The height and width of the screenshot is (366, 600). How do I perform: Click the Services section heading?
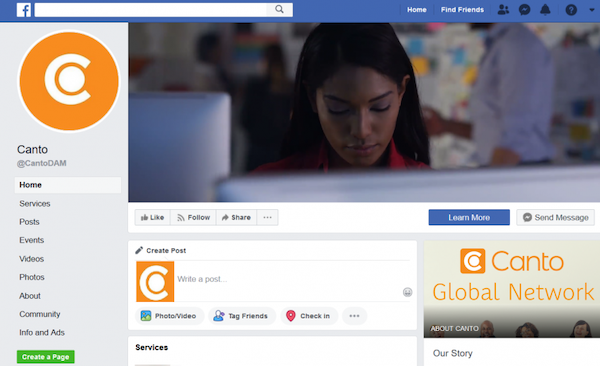point(152,347)
